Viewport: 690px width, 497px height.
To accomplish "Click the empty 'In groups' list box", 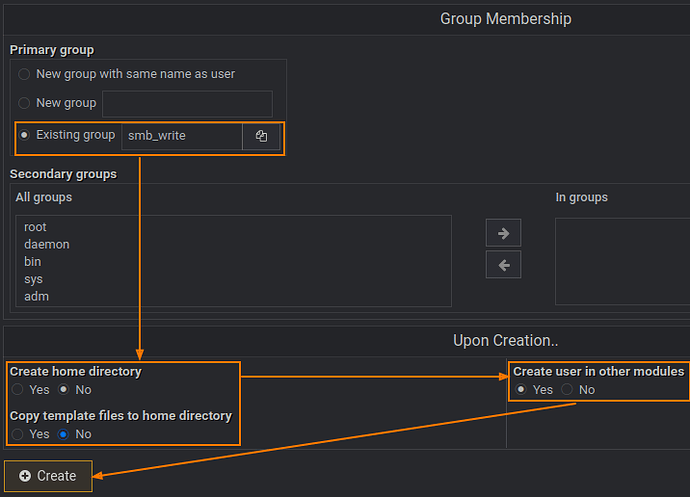I will pos(622,260).
